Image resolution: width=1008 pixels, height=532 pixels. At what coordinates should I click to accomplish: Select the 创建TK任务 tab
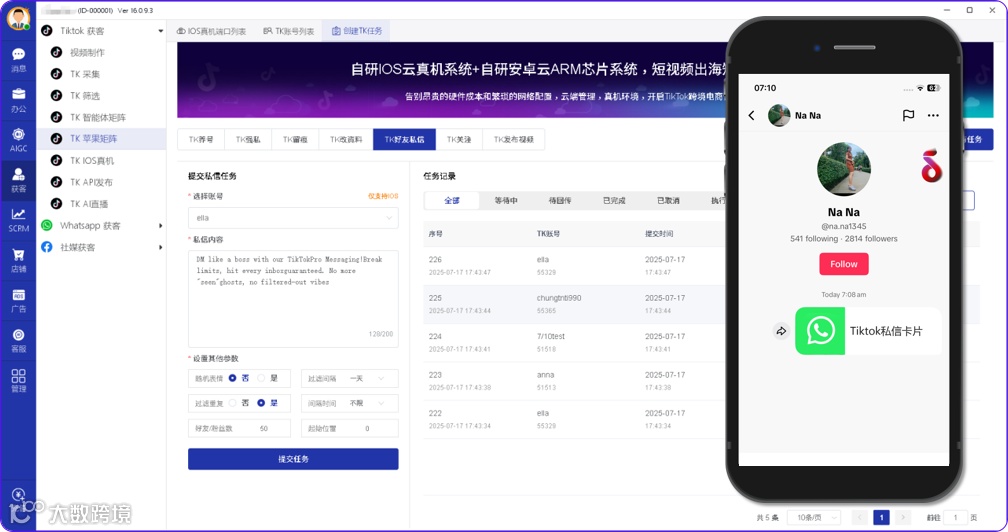pos(357,31)
